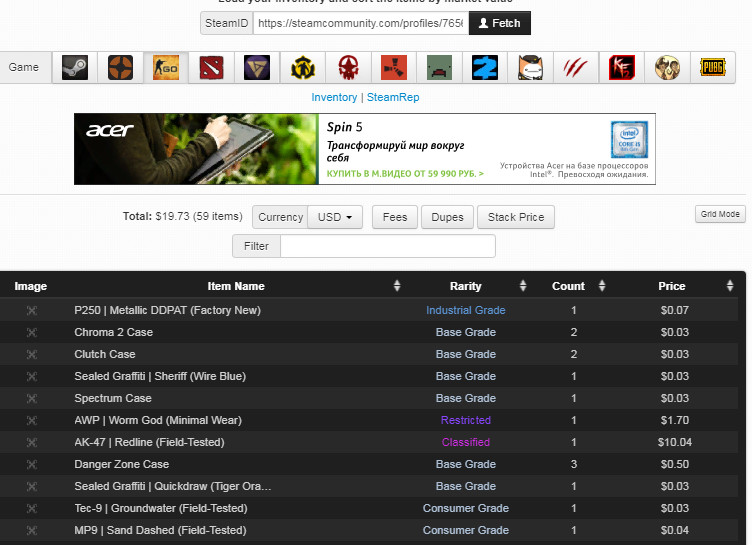Click the Price column header

click(671, 286)
